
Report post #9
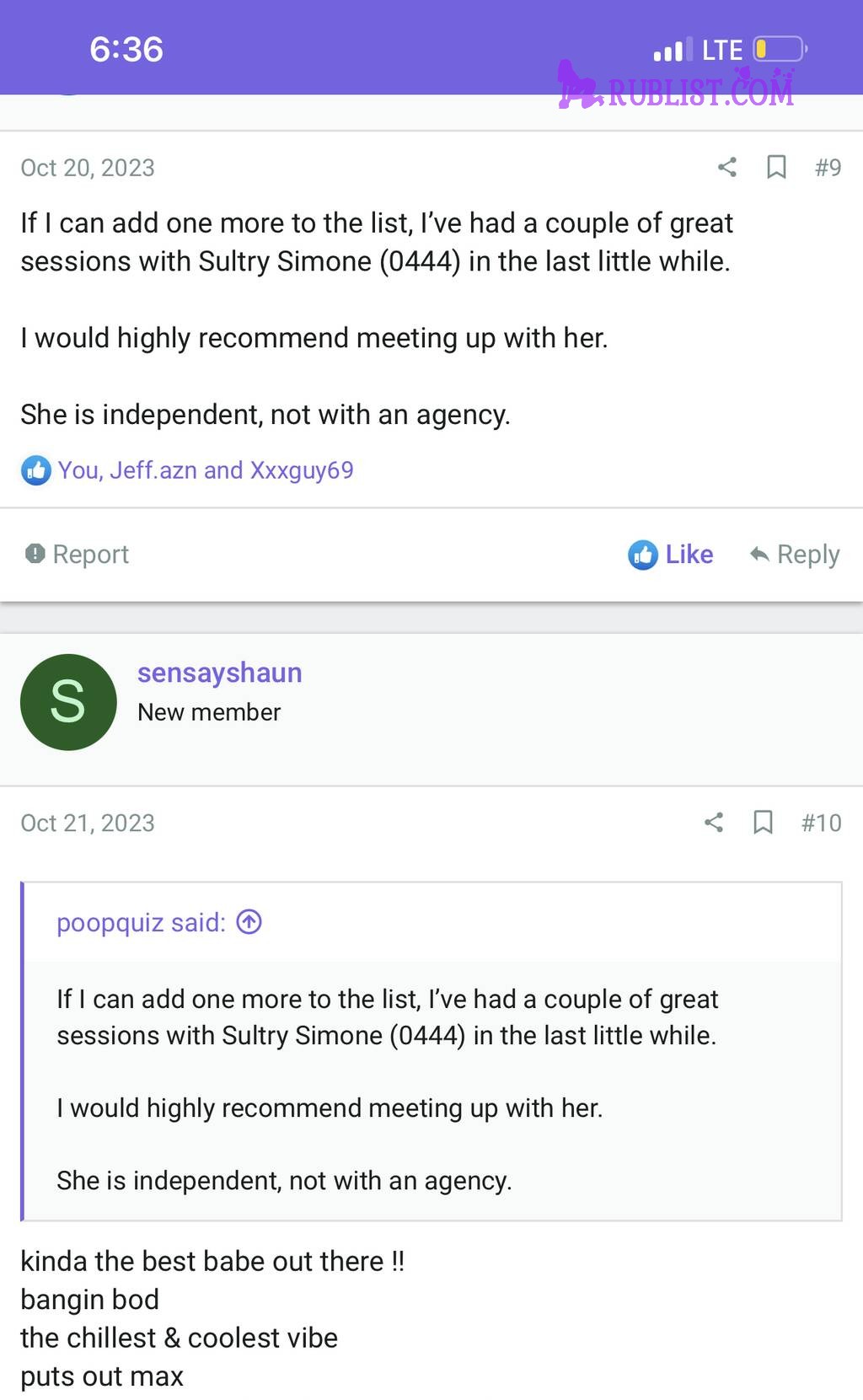[77, 554]
